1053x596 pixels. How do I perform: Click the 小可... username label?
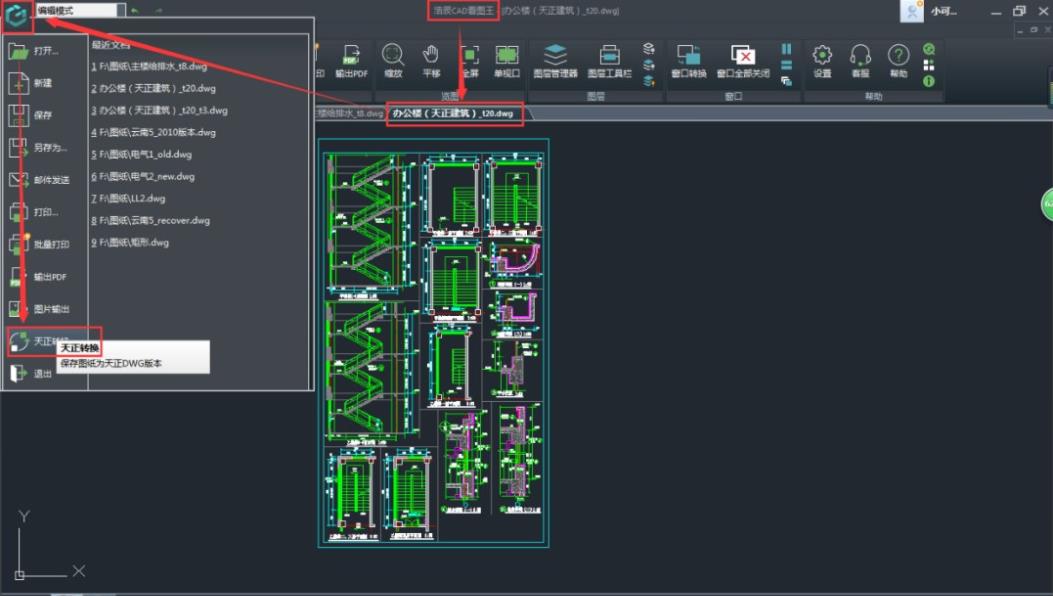[x=944, y=11]
